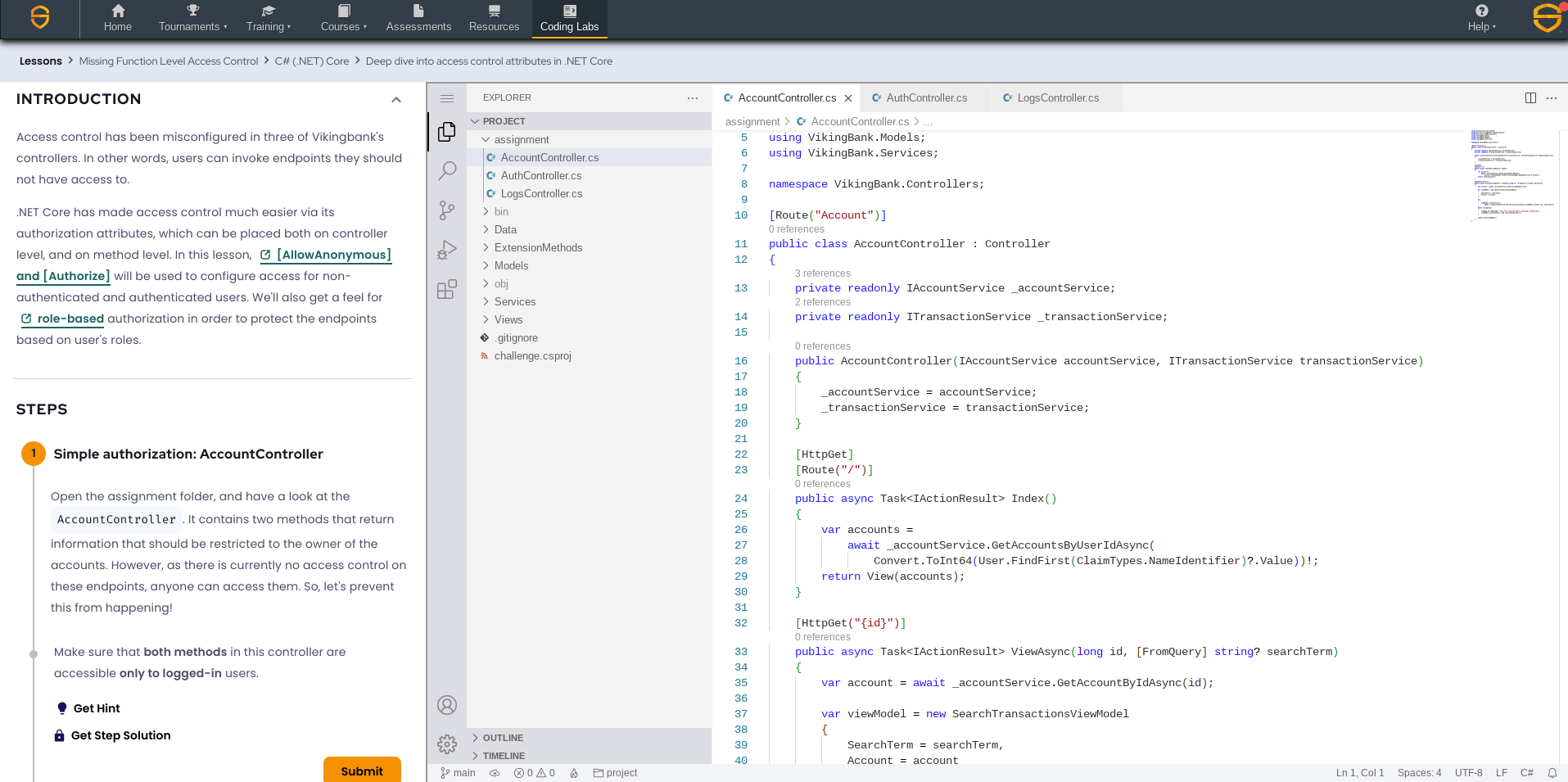Switch to the AuthController.cs tab
This screenshot has height=782, width=1568.
coord(926,98)
